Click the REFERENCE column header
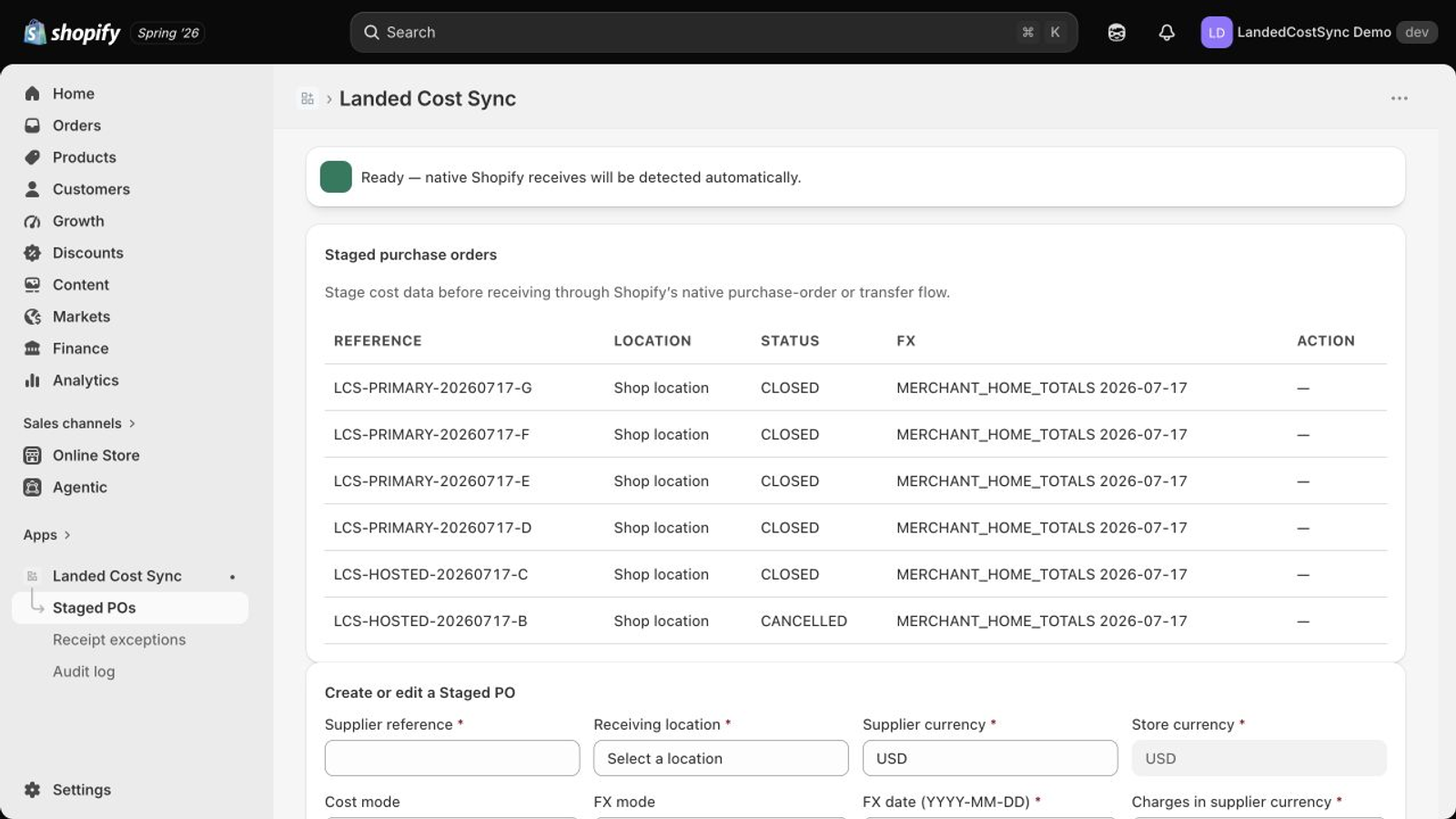Viewport: 1456px width, 819px height. pyautogui.click(x=378, y=341)
